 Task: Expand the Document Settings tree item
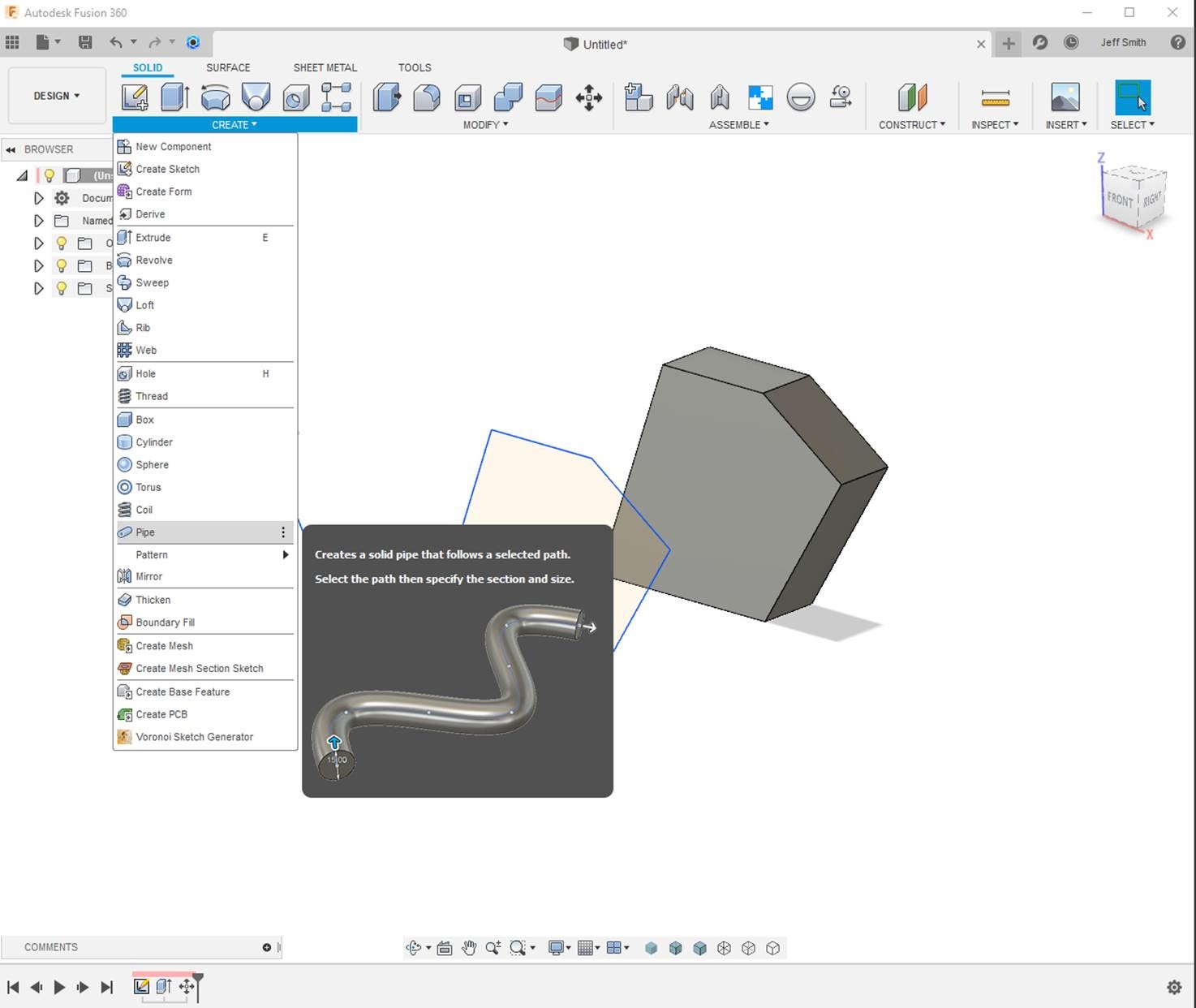pos(38,197)
